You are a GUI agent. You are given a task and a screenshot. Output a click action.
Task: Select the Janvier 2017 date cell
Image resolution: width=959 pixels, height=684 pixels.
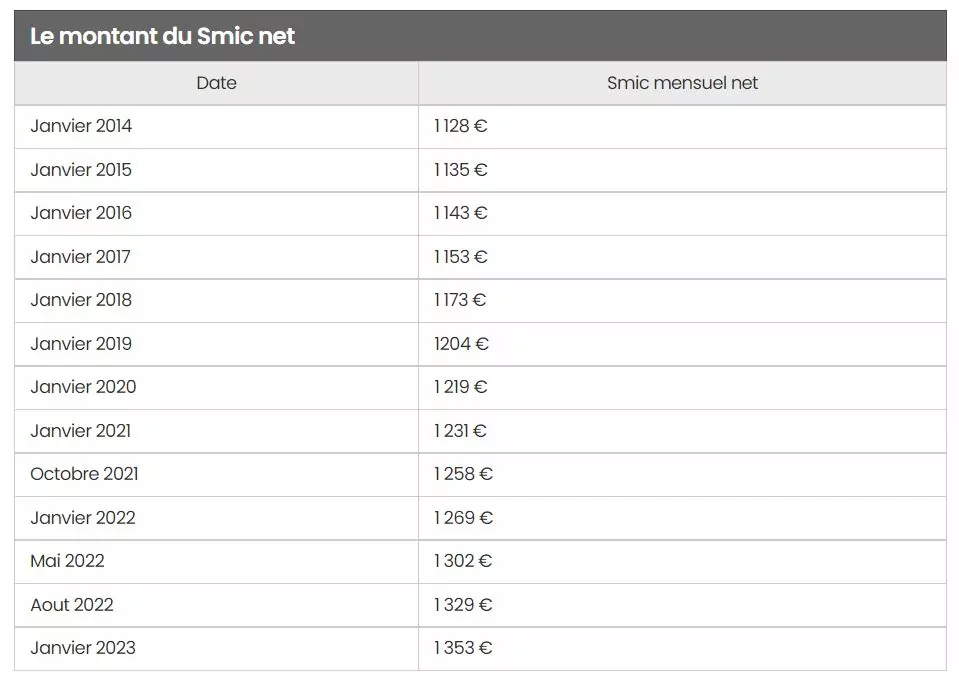click(x=217, y=257)
